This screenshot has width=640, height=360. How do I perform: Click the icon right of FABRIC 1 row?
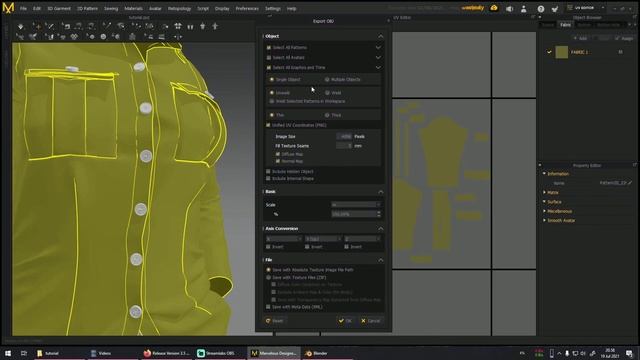tap(620, 52)
